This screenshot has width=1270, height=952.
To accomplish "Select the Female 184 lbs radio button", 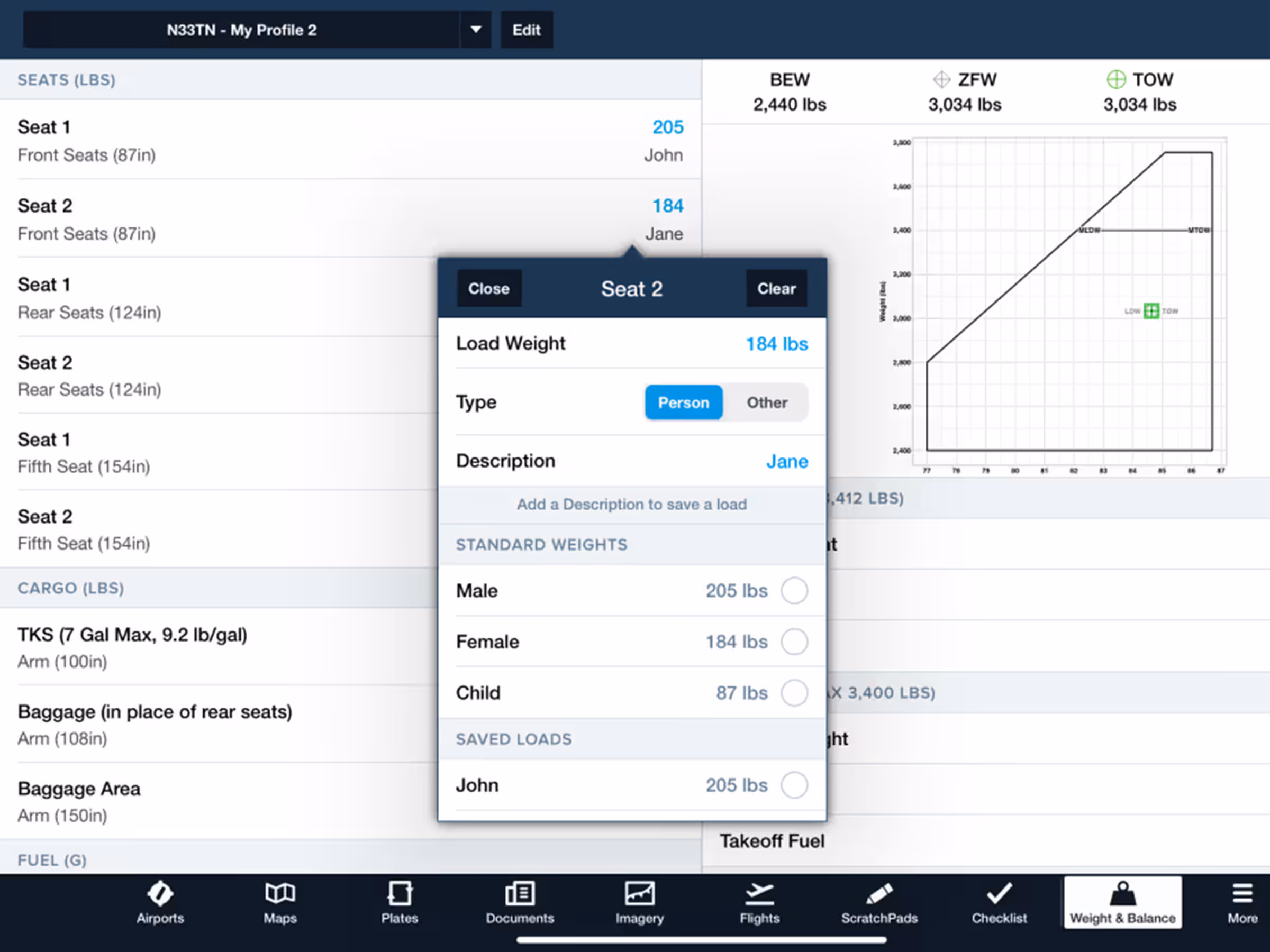I will point(794,642).
